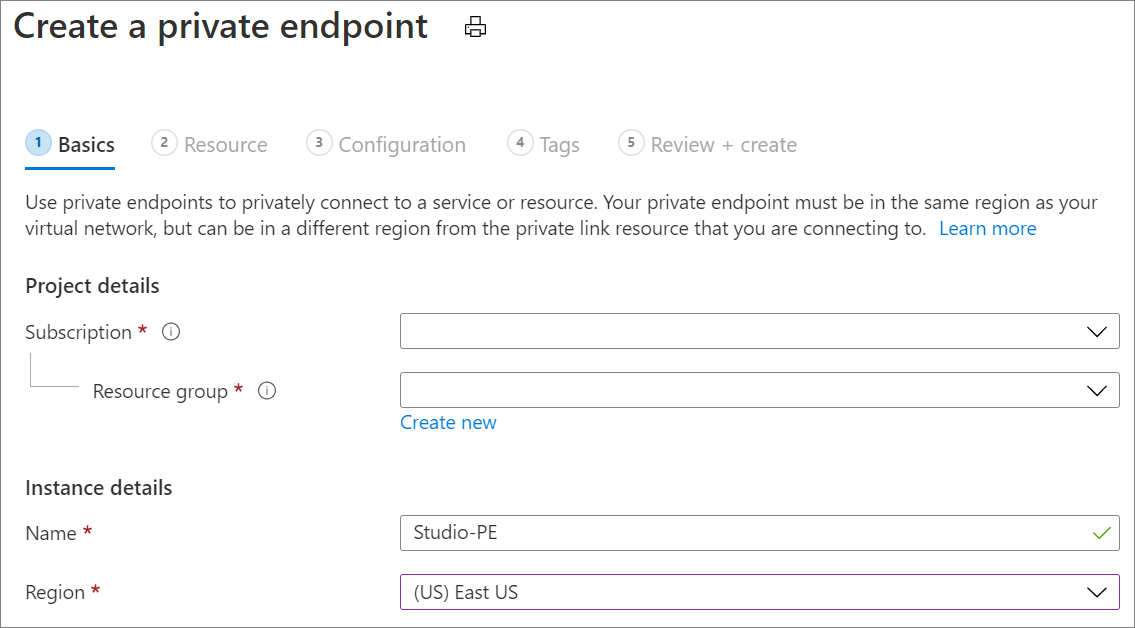Open the Tags tab

559,145
